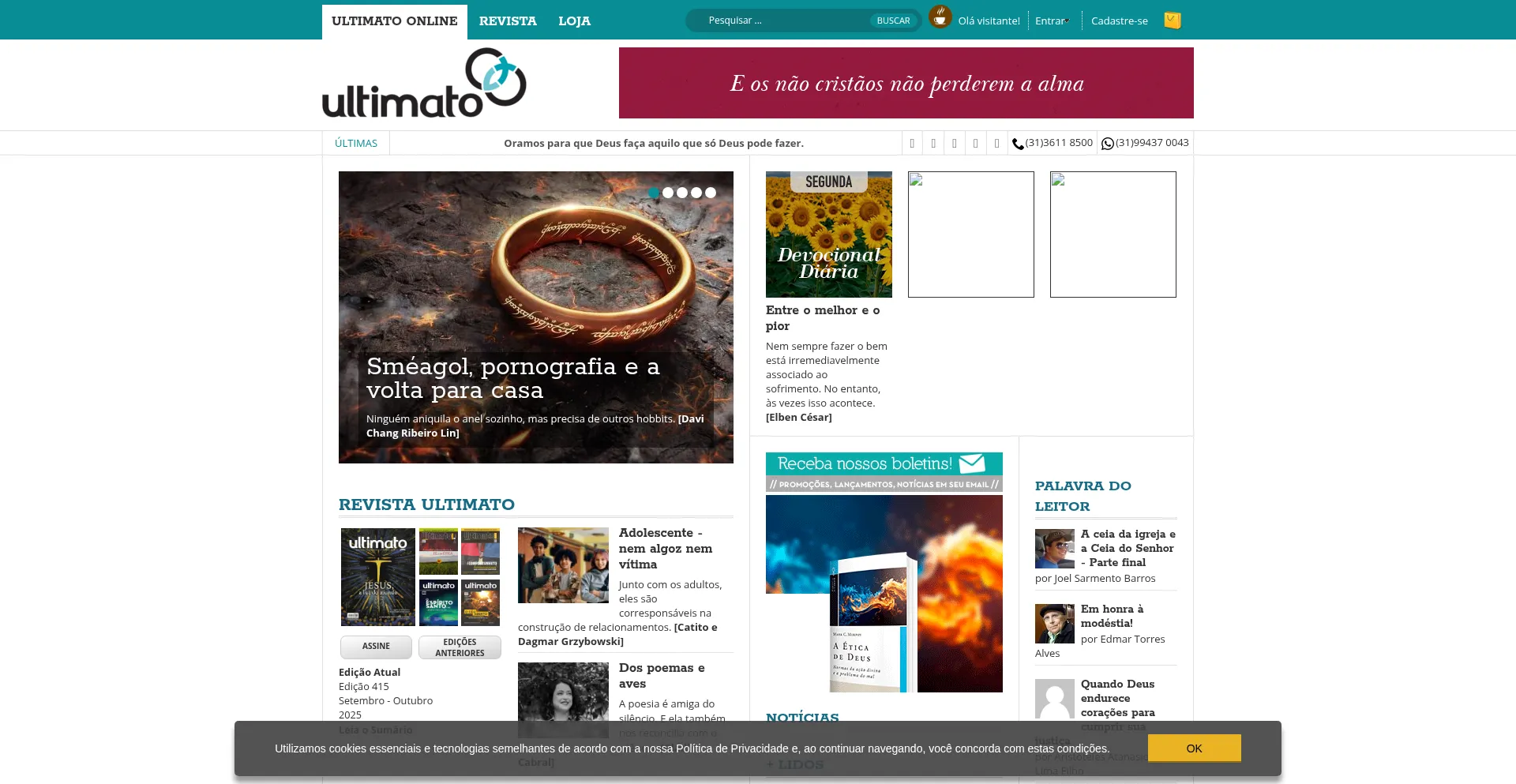Accept cookies with the OK button
This screenshot has width=1516, height=784.
click(1194, 748)
